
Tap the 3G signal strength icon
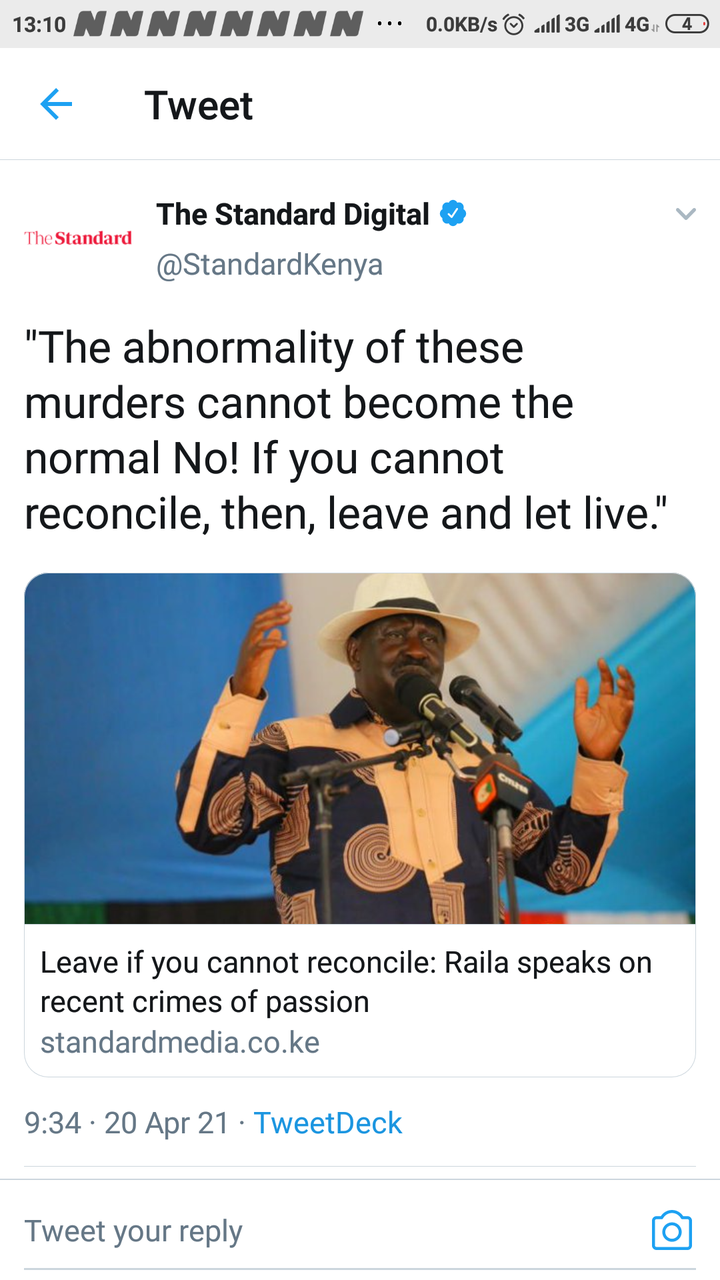(560, 24)
